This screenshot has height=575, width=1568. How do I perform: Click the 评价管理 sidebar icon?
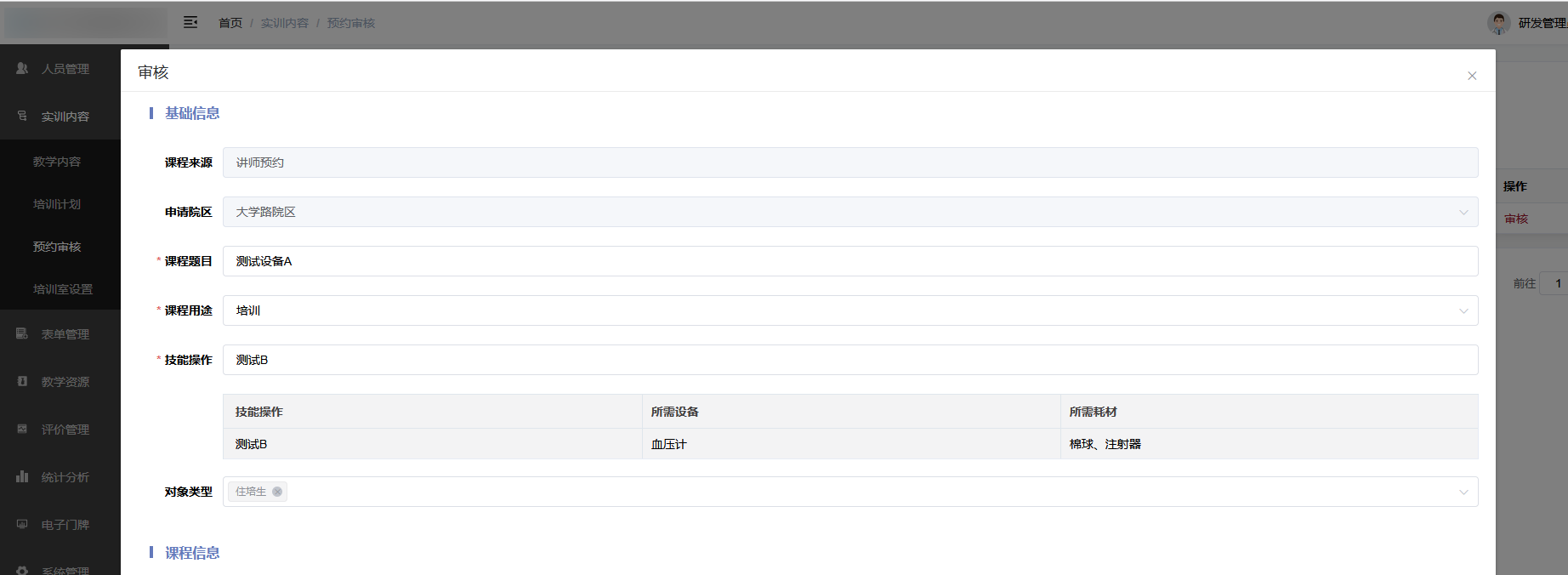coord(22,429)
